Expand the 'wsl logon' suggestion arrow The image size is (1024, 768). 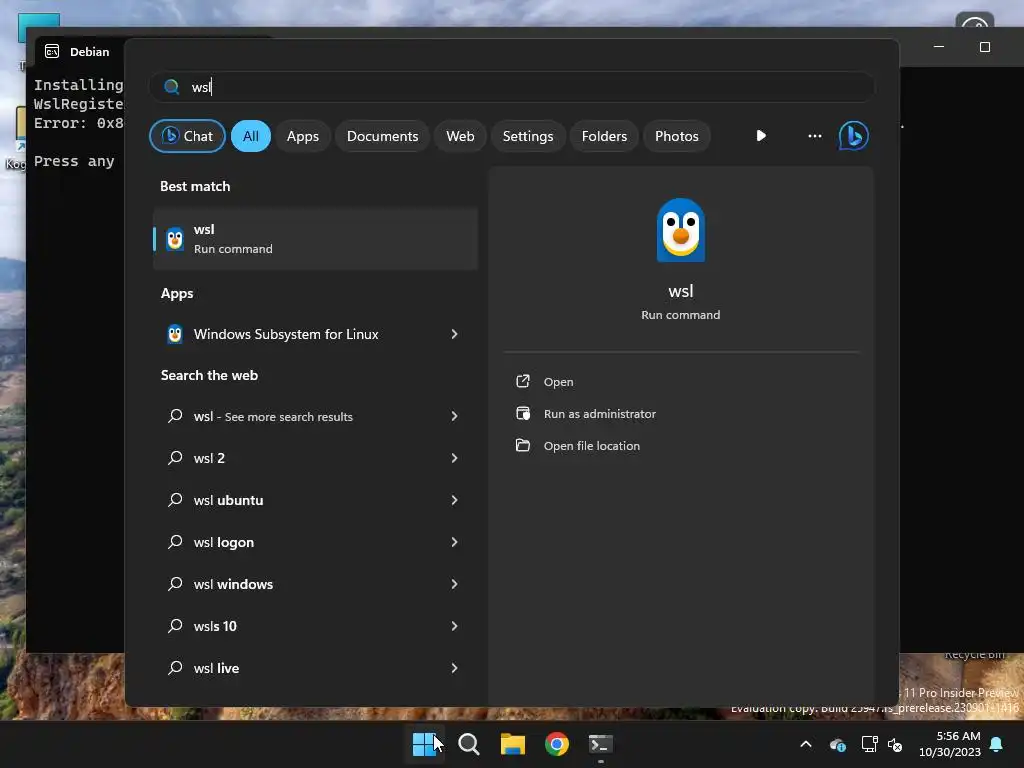[x=454, y=542]
